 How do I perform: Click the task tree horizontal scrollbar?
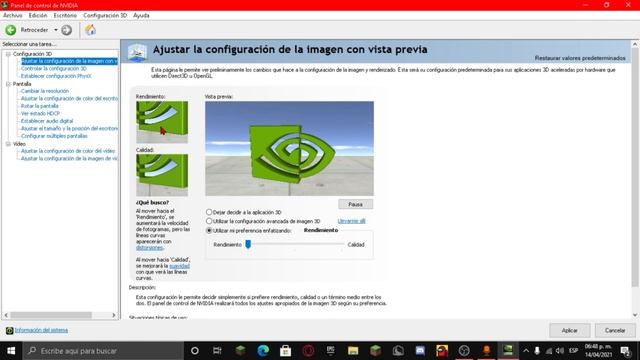(x=51, y=315)
